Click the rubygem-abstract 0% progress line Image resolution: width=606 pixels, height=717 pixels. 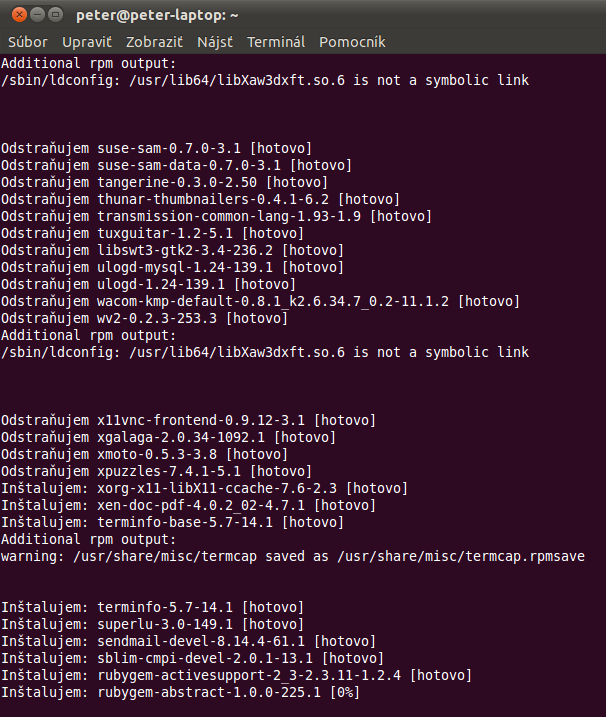point(181,692)
